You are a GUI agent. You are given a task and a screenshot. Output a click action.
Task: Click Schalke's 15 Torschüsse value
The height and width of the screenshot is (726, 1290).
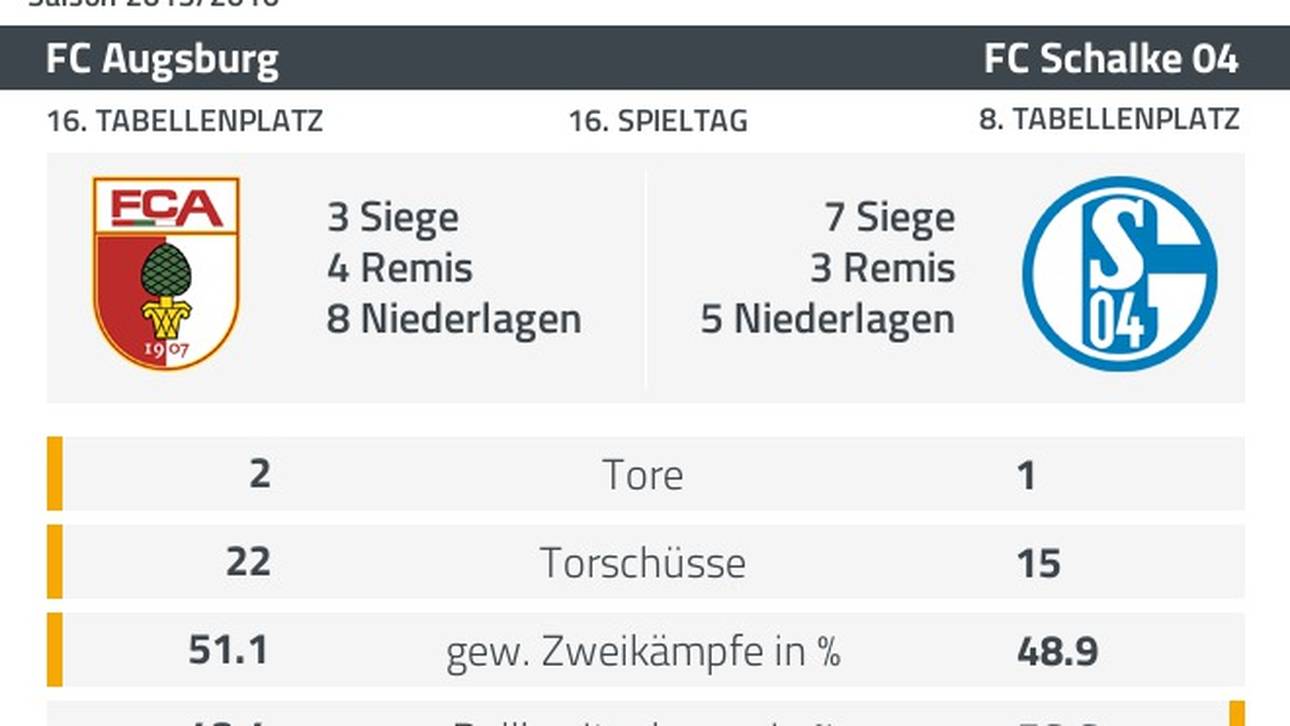click(x=1039, y=563)
